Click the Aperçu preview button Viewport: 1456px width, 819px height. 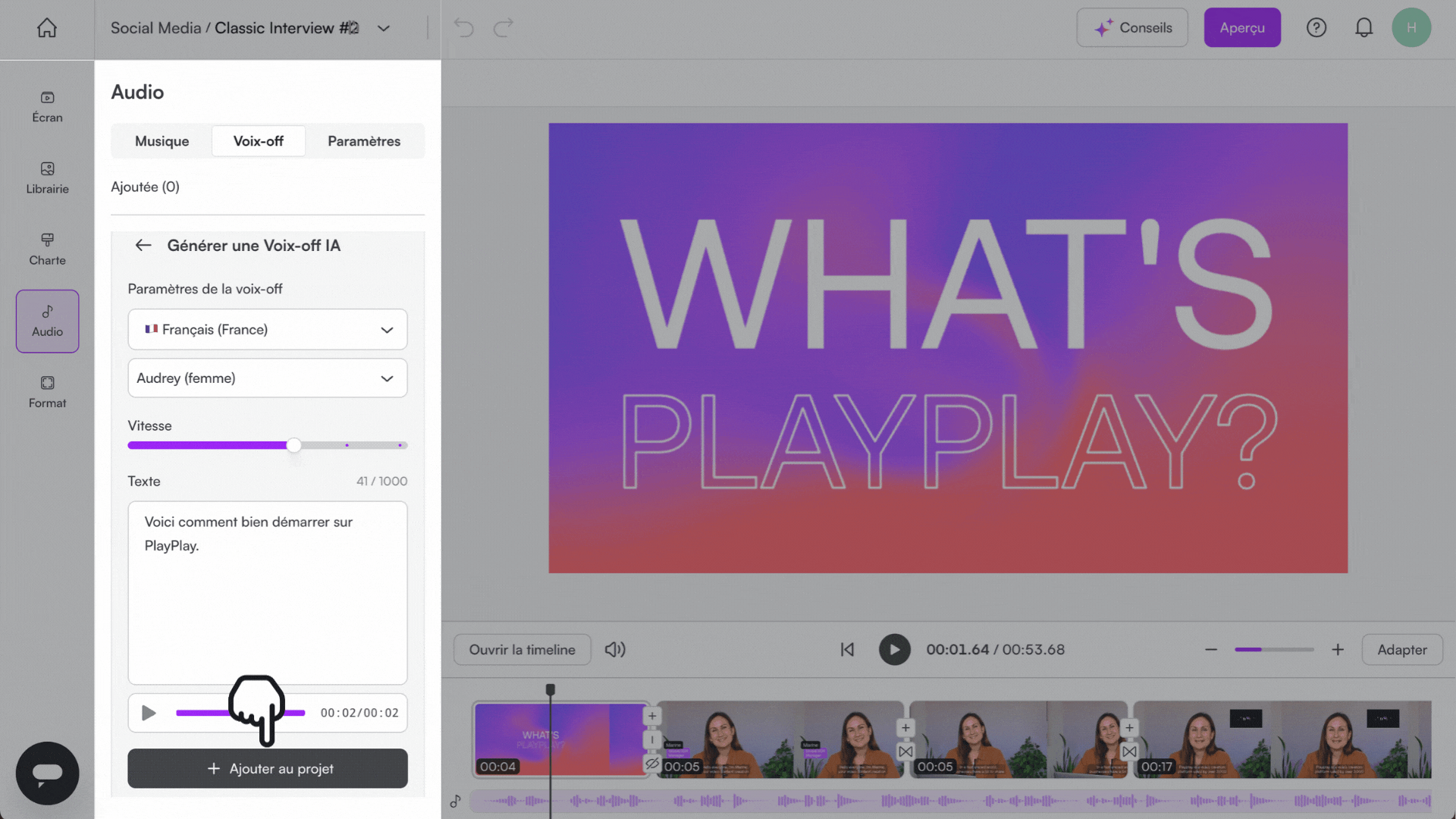coord(1241,28)
